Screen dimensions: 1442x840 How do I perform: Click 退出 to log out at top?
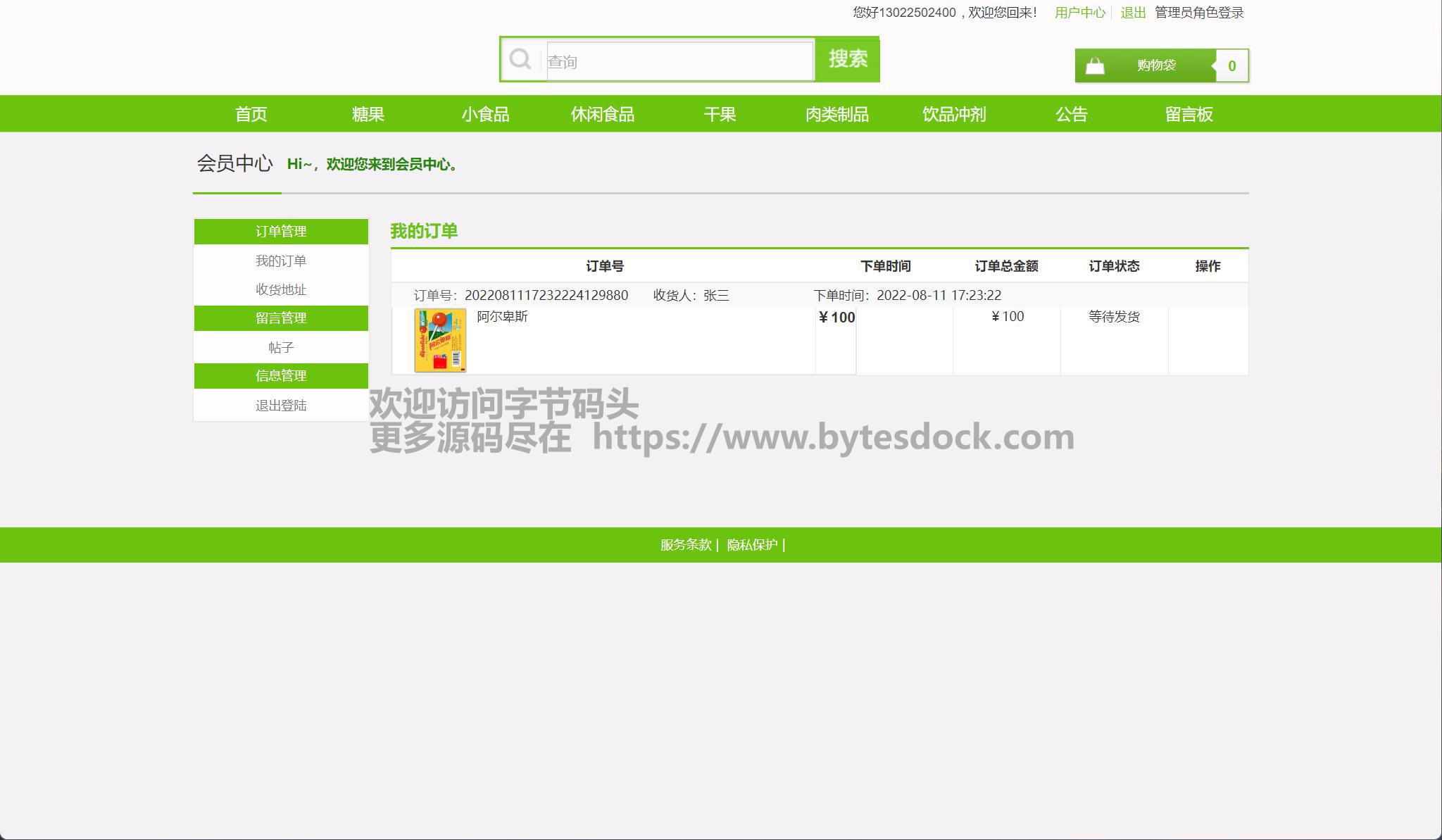pyautogui.click(x=1133, y=13)
